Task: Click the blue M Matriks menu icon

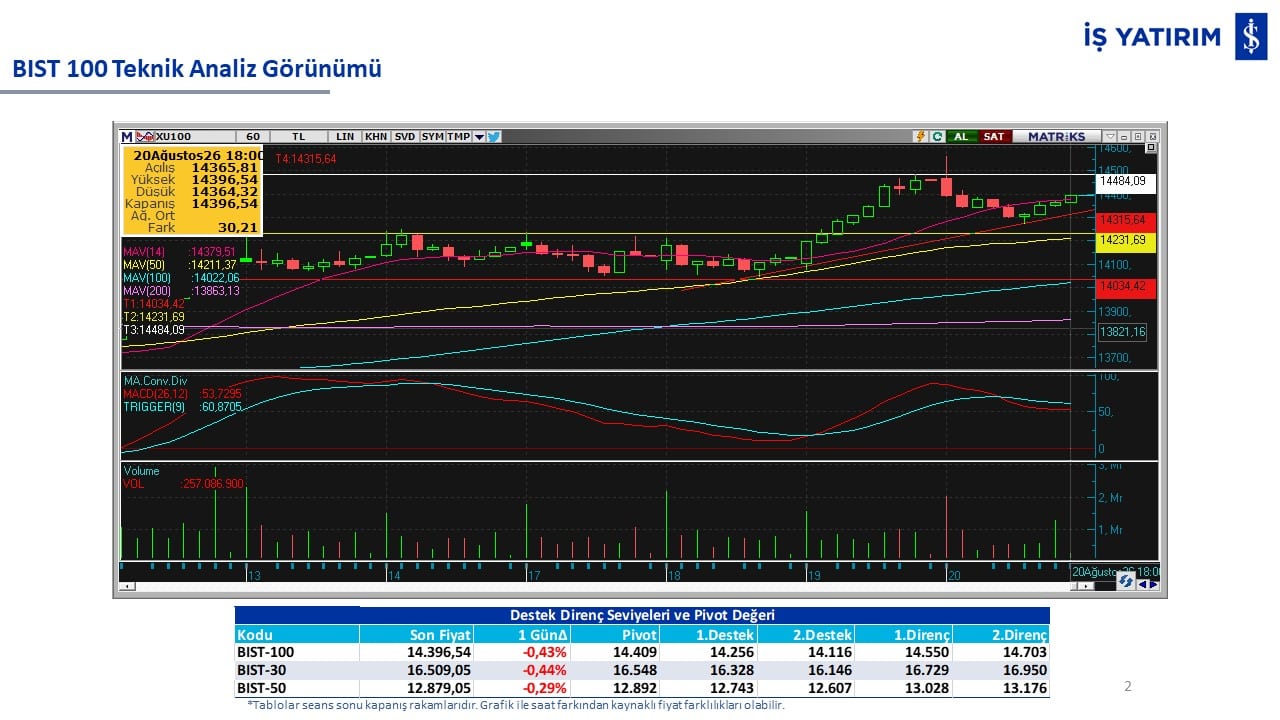Action: [127, 136]
